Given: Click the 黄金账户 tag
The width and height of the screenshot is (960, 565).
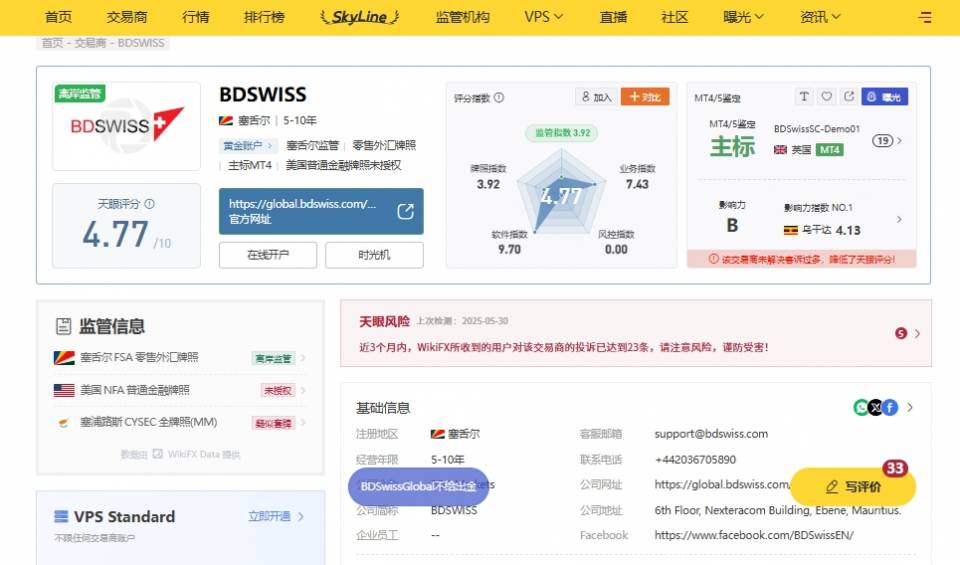Looking at the screenshot, I should [x=248, y=146].
